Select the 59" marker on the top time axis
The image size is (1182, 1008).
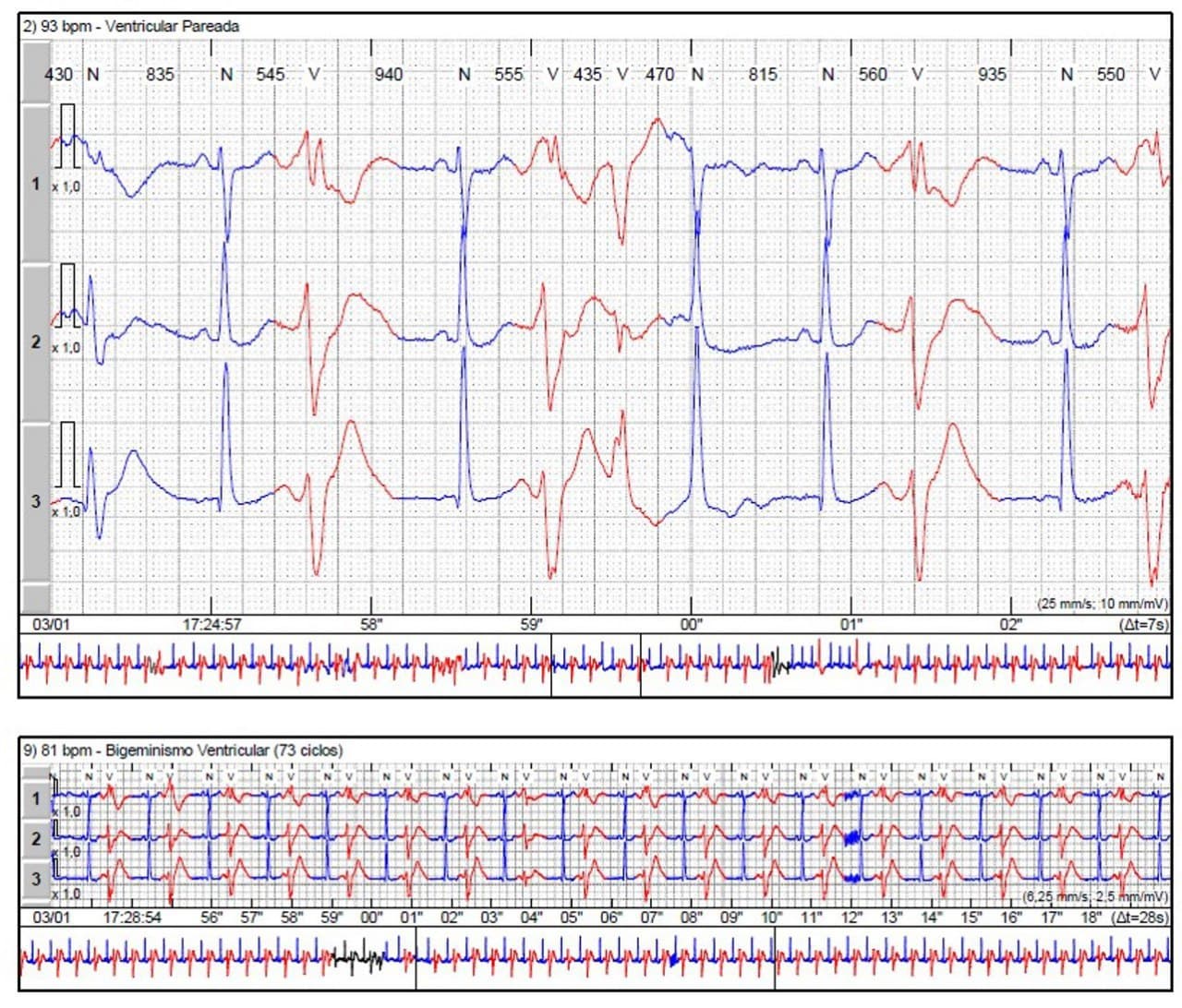(533, 624)
